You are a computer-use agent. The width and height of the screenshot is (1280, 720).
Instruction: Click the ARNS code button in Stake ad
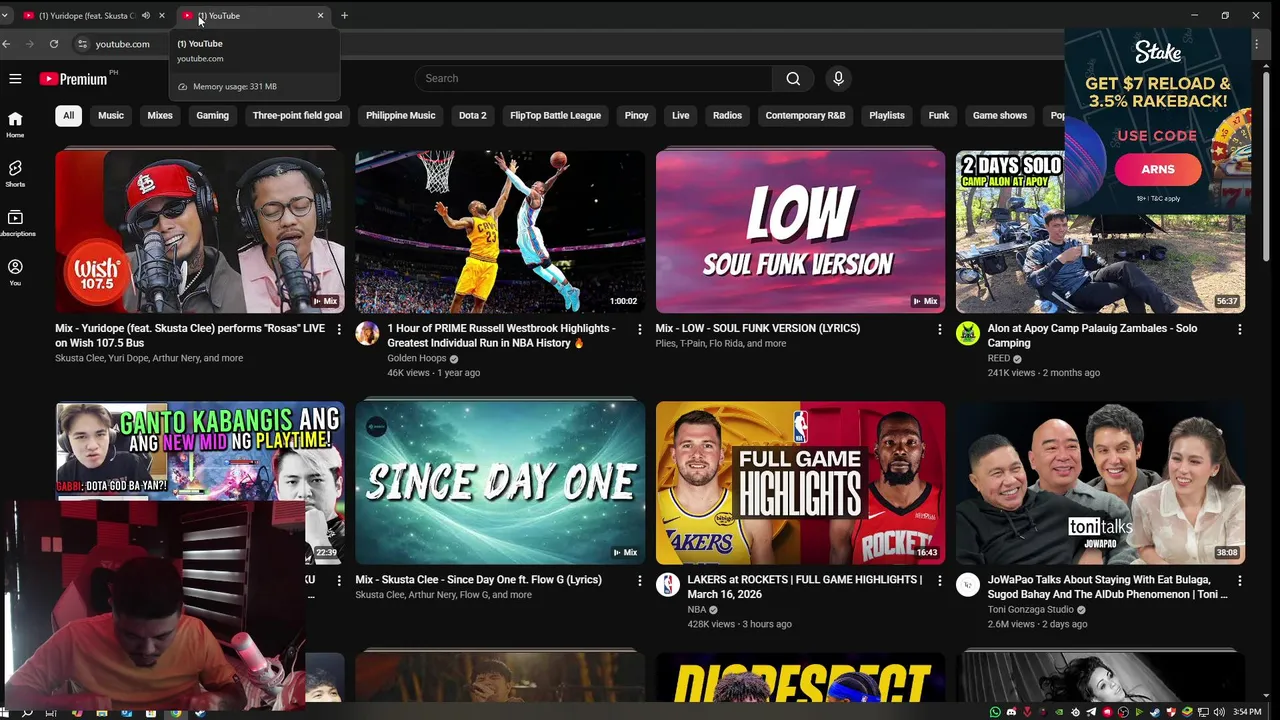click(1158, 169)
